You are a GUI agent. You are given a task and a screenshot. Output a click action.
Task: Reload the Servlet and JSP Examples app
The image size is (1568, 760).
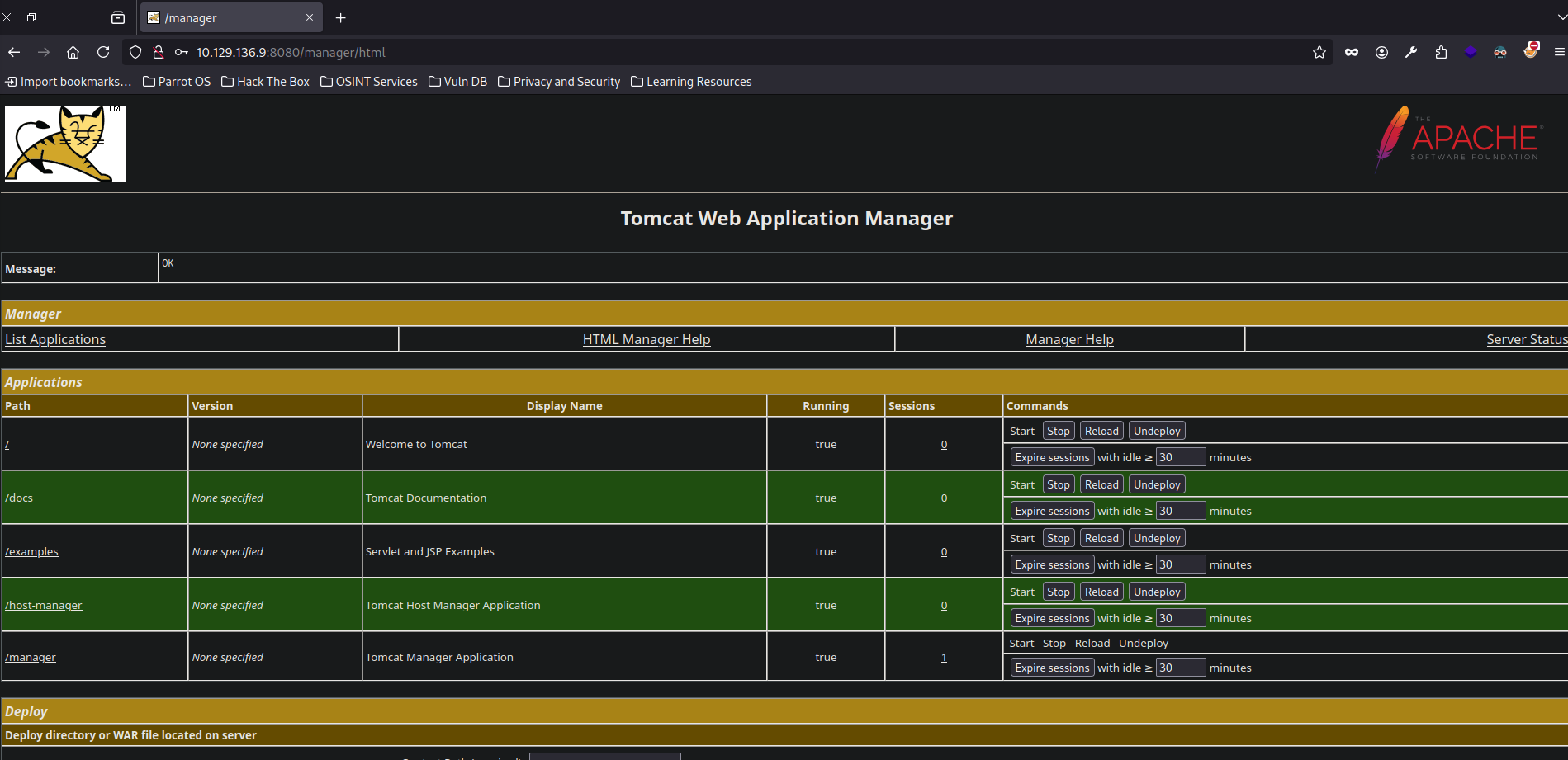point(1101,538)
